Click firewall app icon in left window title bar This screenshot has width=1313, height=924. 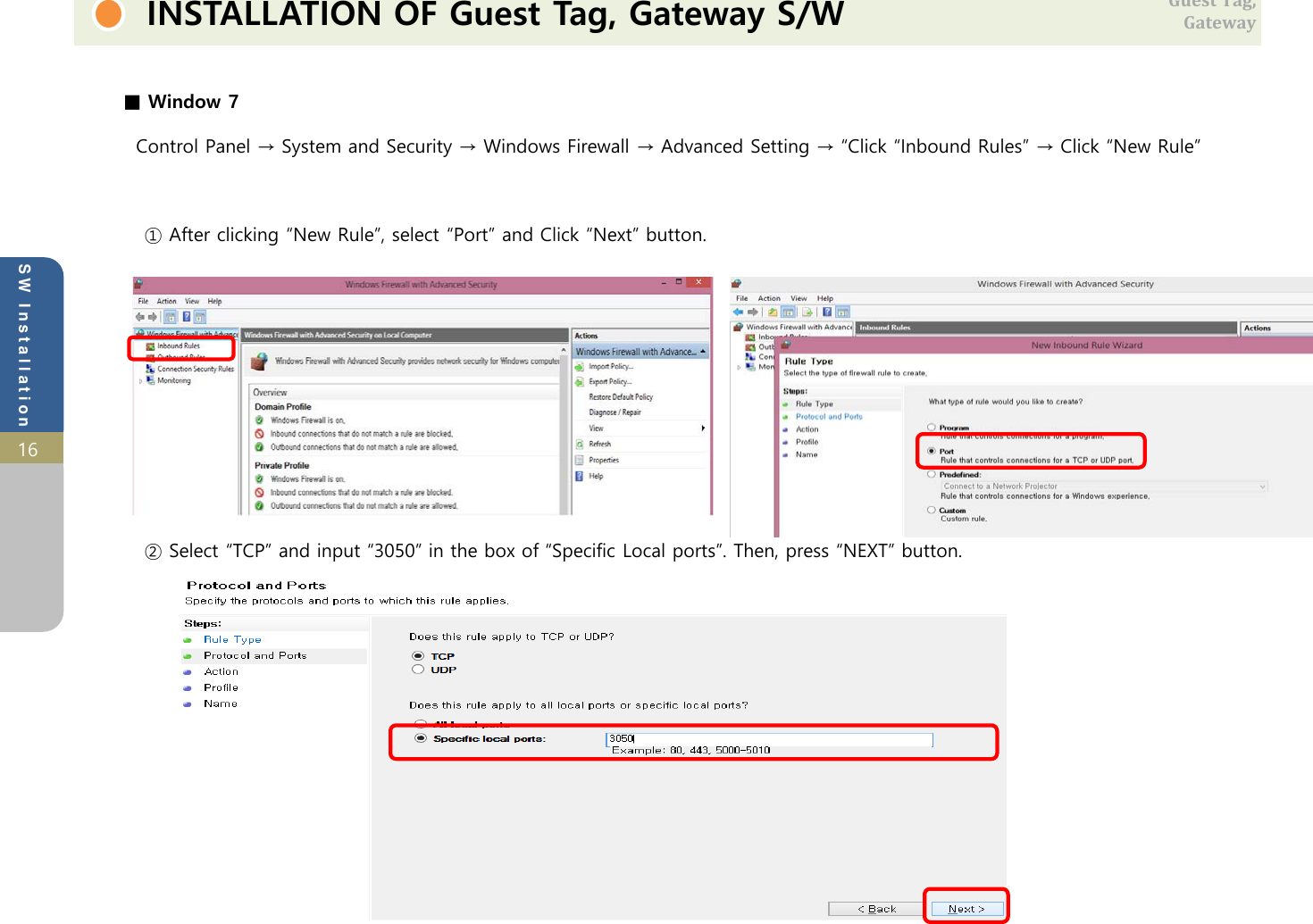coord(138,284)
